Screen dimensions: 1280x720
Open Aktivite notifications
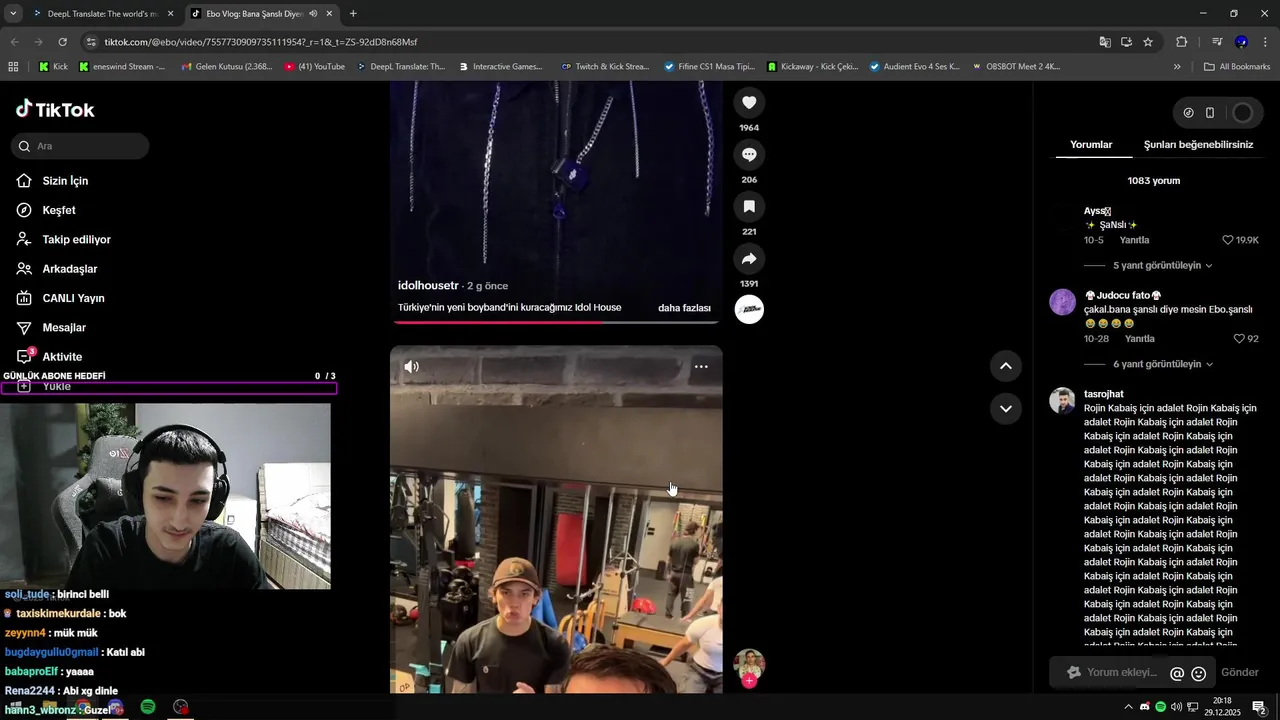point(62,357)
